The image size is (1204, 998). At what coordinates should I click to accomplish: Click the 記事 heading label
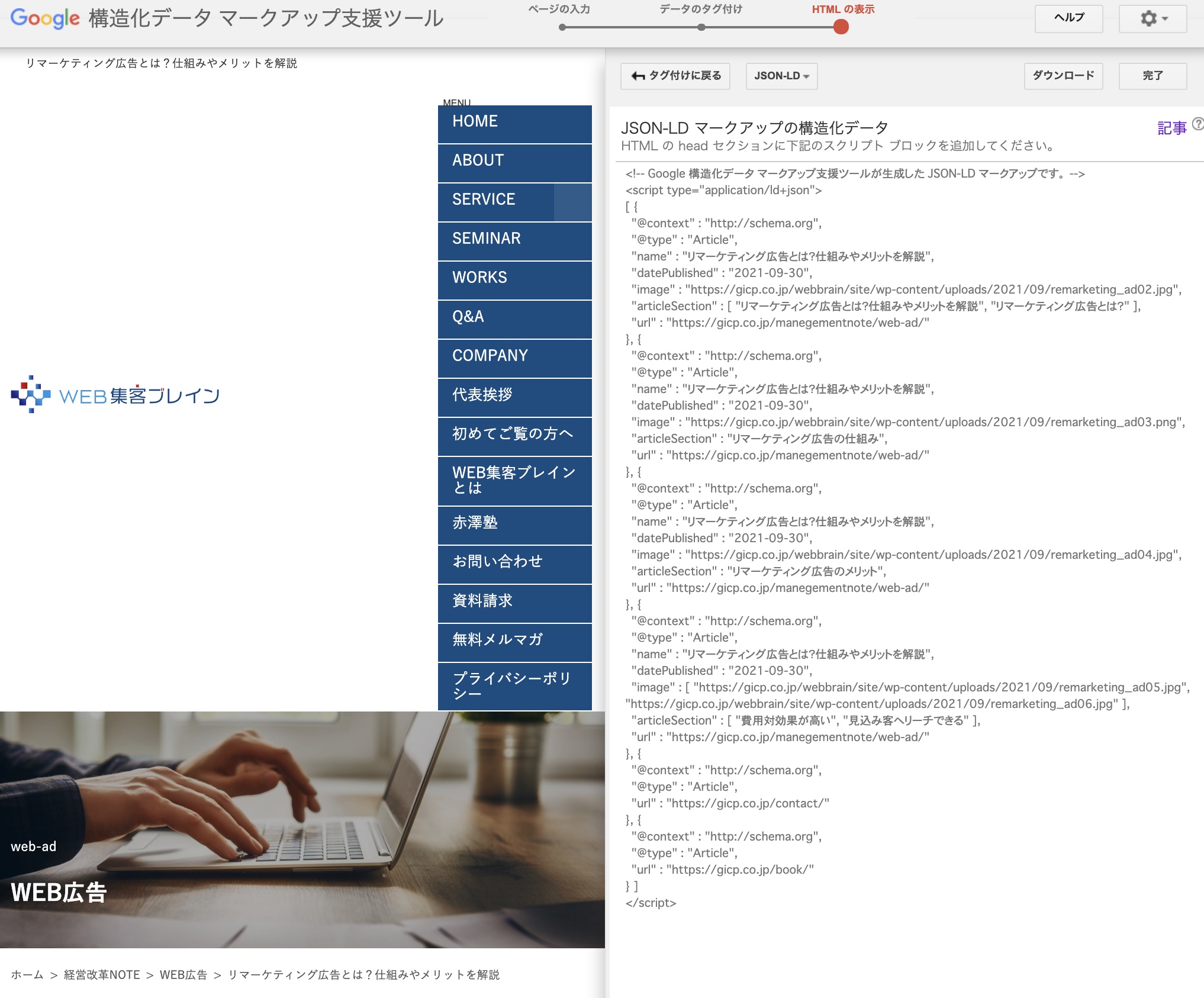(x=1172, y=128)
